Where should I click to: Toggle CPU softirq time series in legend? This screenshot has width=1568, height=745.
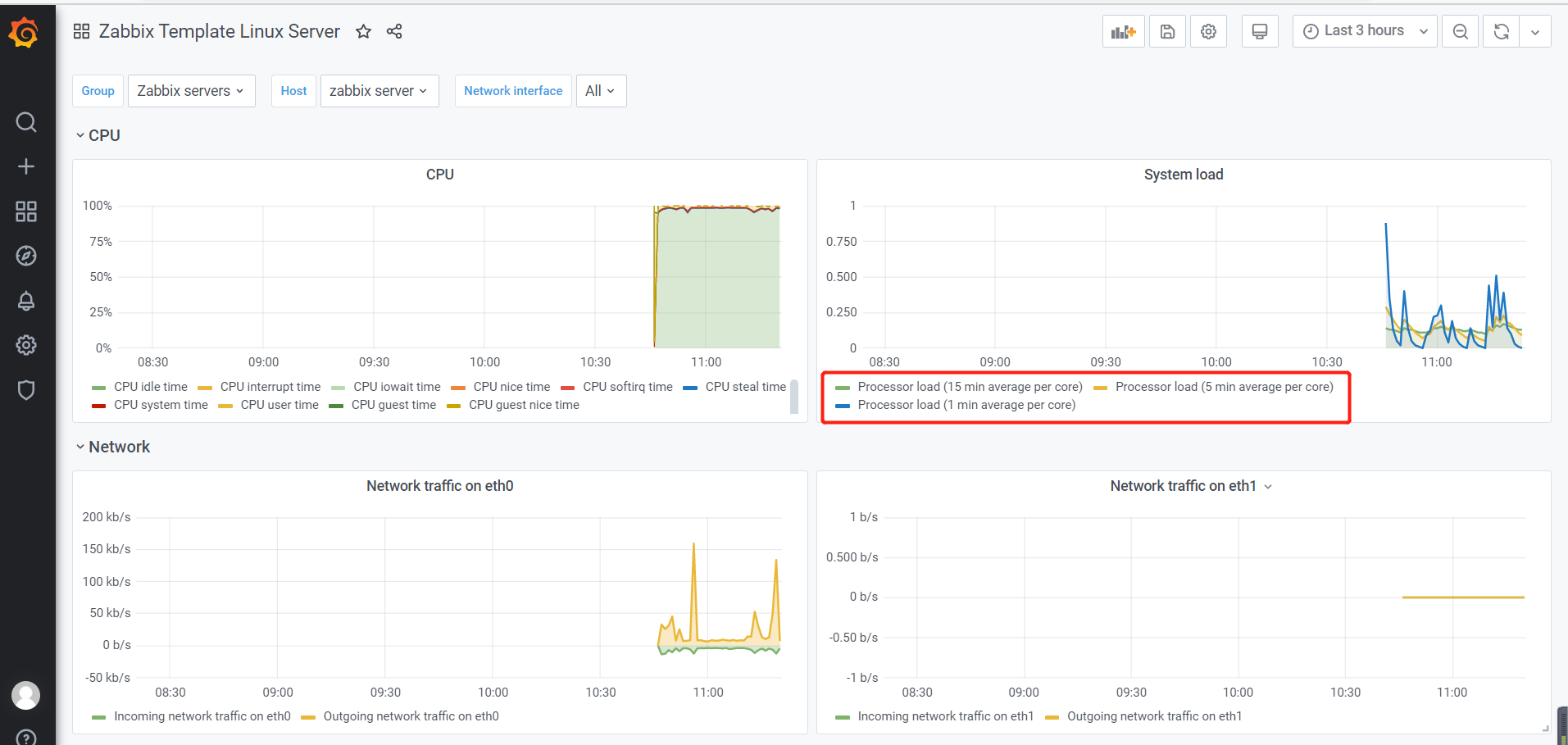point(628,387)
